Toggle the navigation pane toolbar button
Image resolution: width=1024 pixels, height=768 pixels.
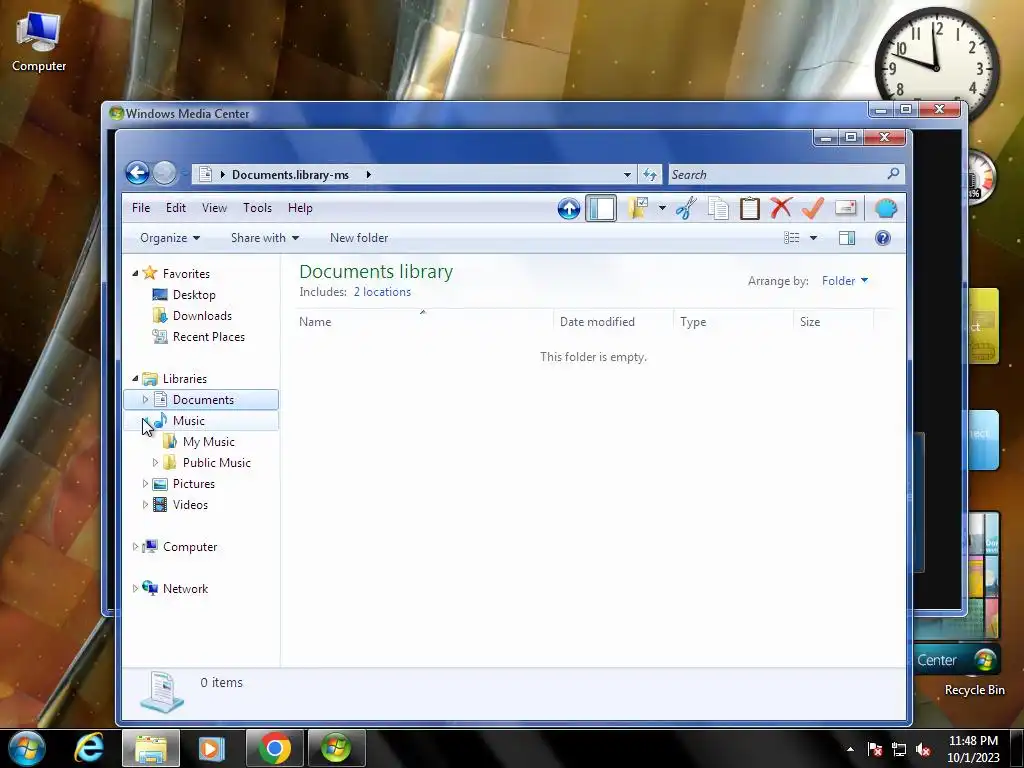601,209
